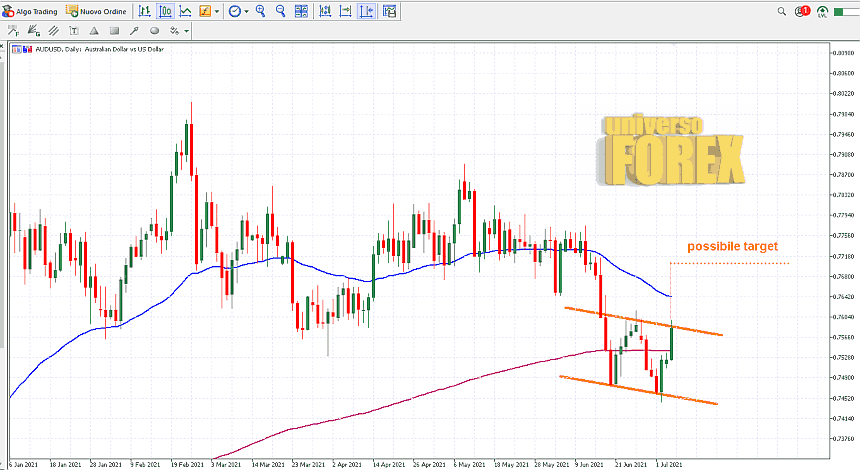The image size is (860, 470).
Task: Switch chart to bar chart view
Action: click(x=145, y=11)
